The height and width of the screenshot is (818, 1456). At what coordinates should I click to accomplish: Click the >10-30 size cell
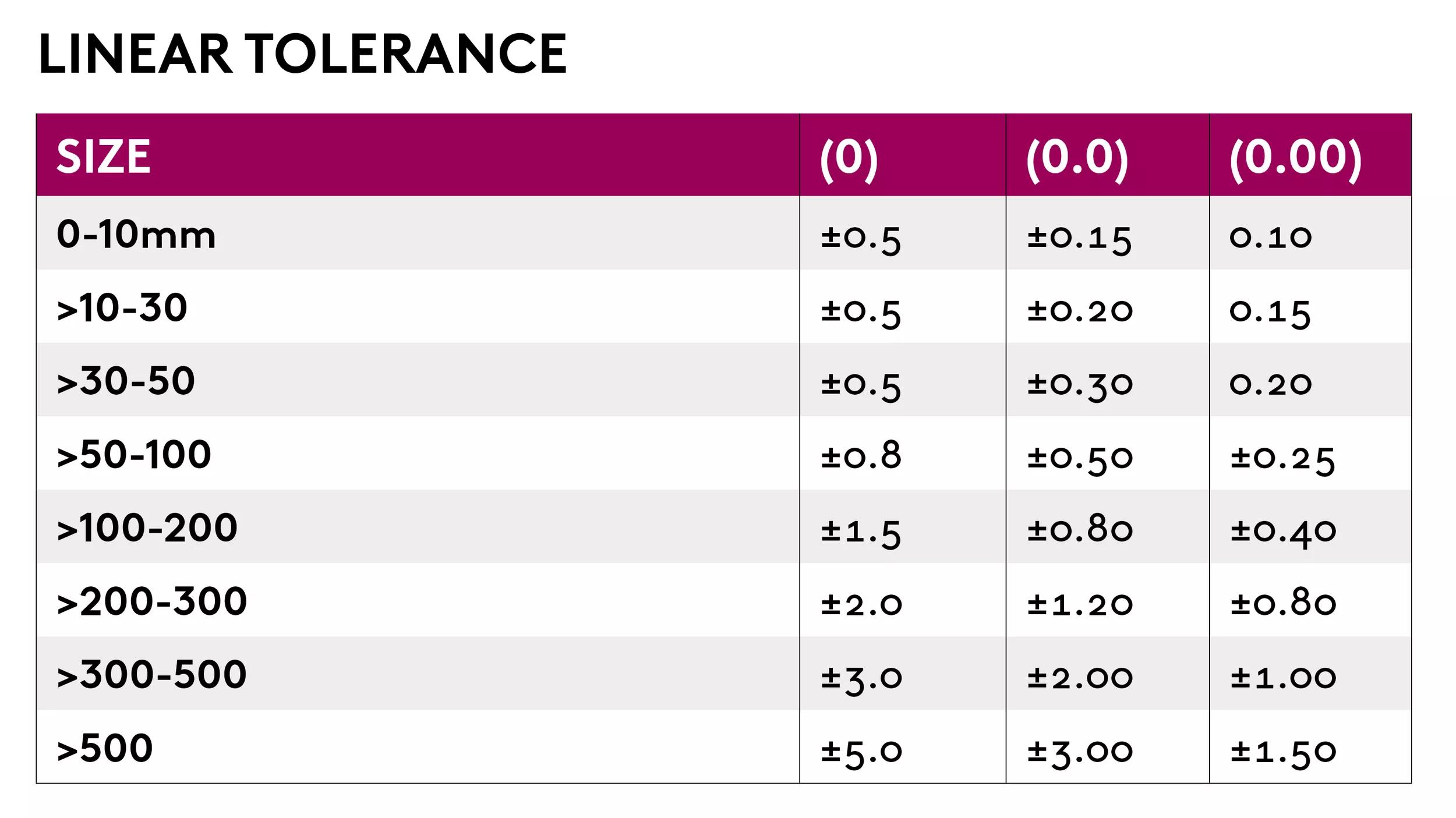[x=122, y=308]
